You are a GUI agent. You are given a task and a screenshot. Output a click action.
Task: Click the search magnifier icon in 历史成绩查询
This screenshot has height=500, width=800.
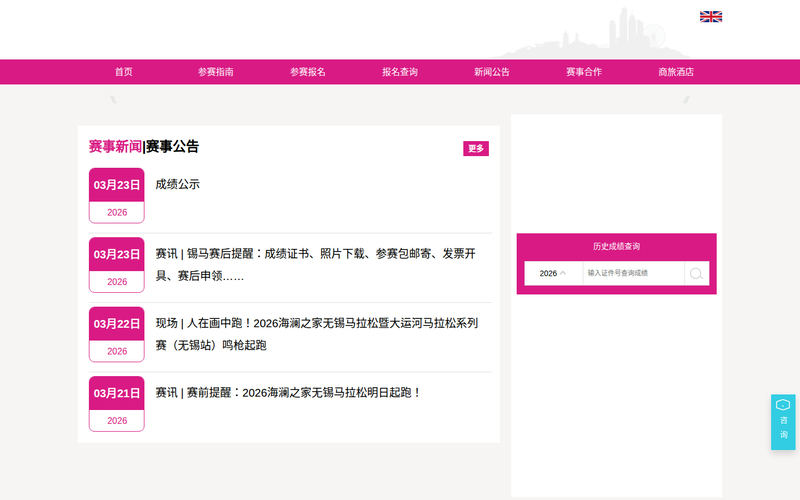pos(696,273)
